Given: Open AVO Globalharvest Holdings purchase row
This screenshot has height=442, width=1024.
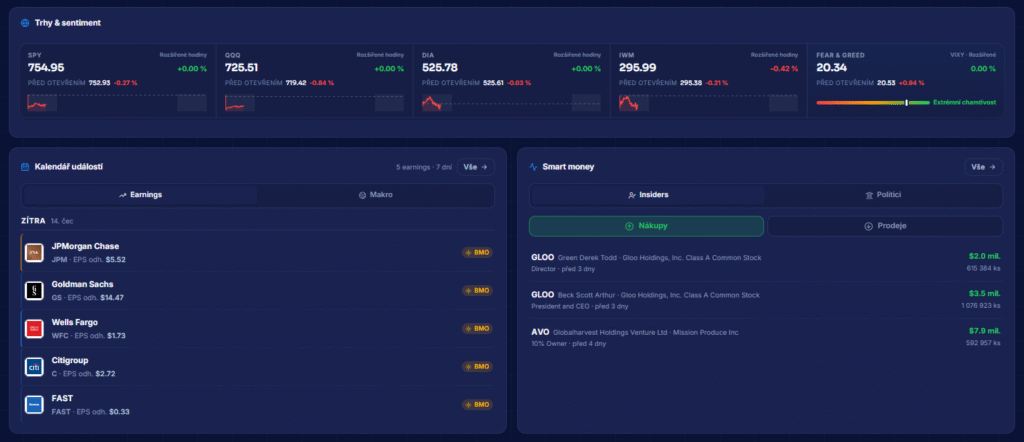Looking at the screenshot, I should click(765, 338).
